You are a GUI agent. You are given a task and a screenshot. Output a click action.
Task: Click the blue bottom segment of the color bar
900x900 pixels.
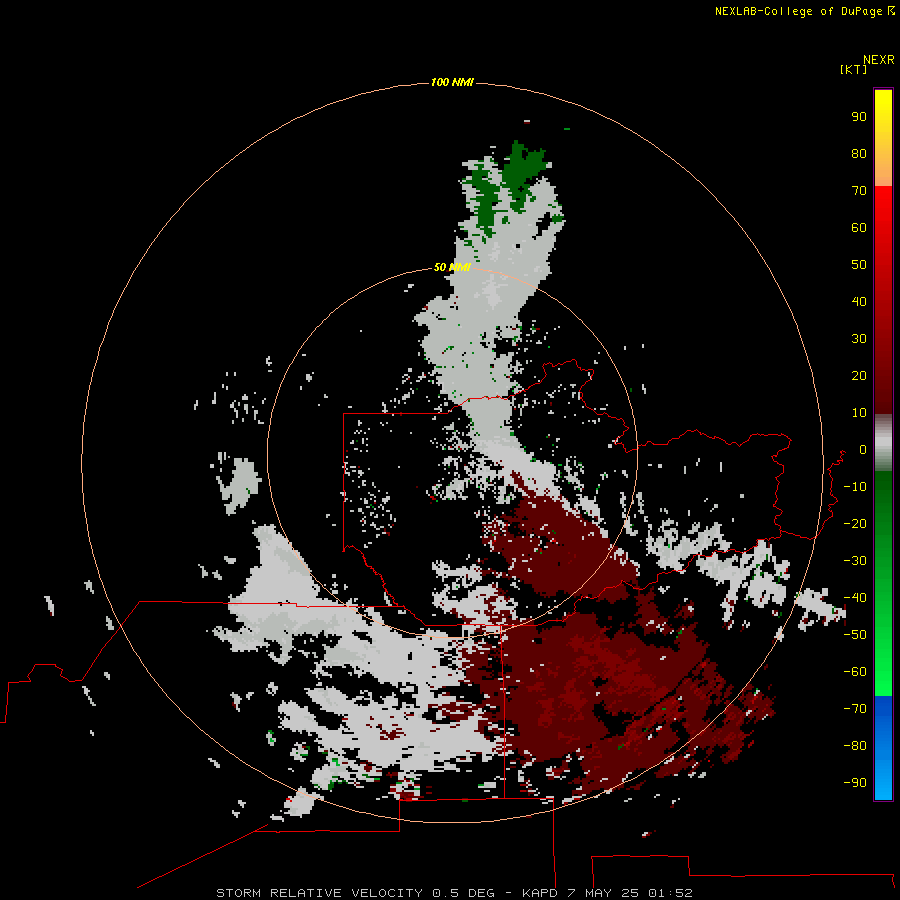pyautogui.click(x=883, y=748)
